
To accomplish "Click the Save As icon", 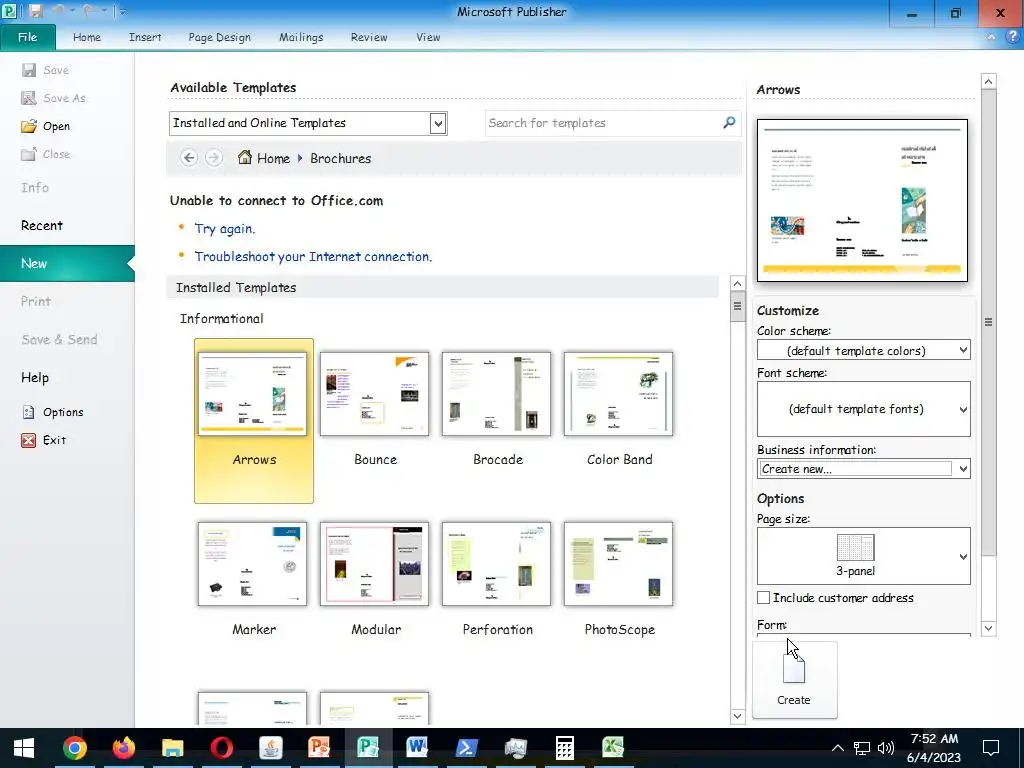I will click(29, 98).
